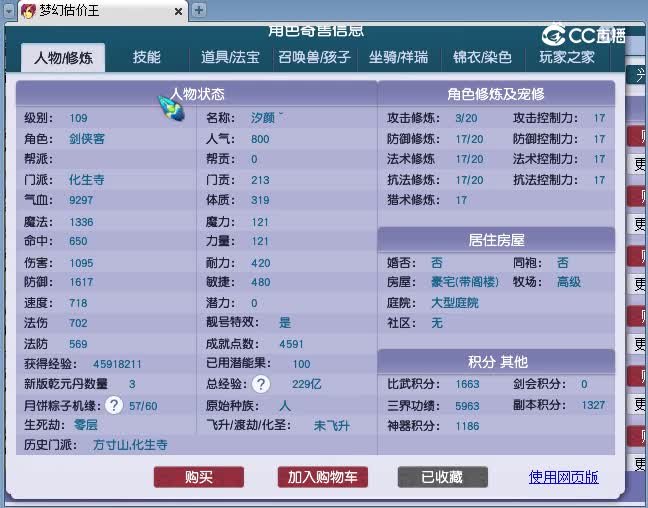Click the 法防 value 569
The height and width of the screenshot is (508, 648).
(x=78, y=344)
